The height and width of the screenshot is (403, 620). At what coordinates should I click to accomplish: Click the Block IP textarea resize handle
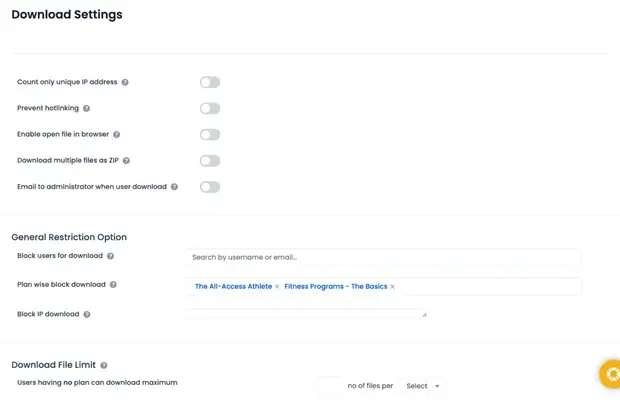point(424,315)
